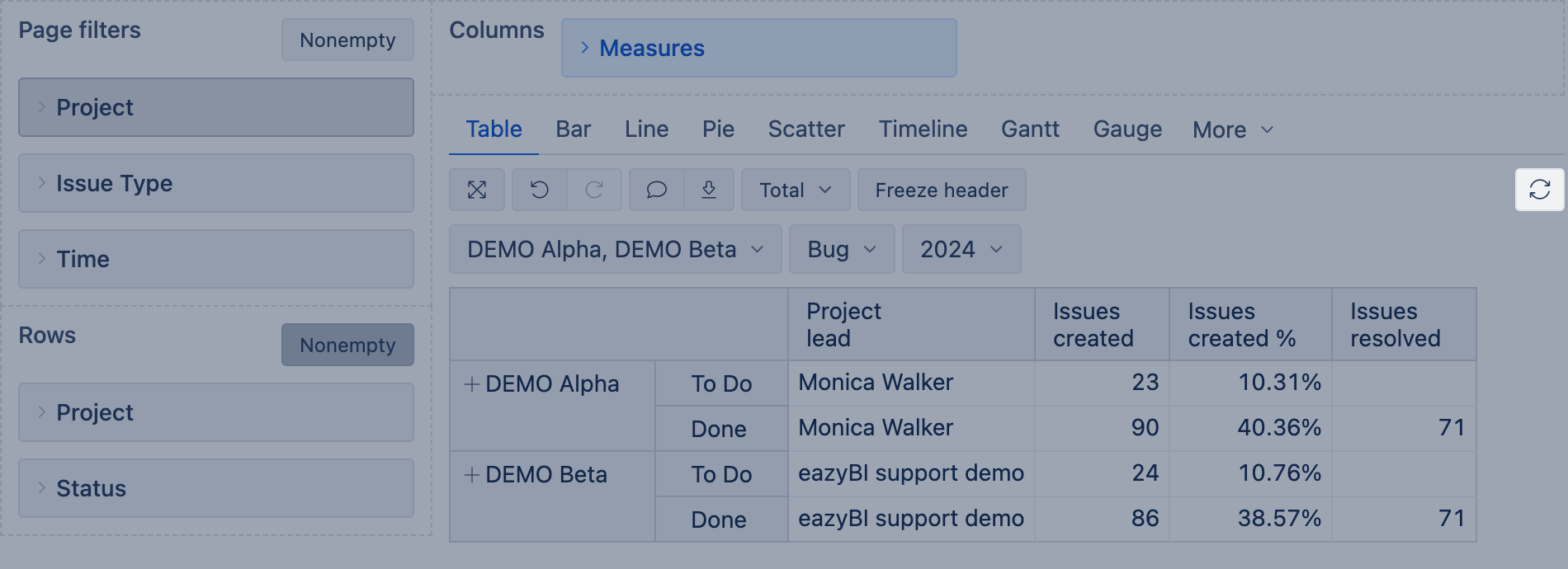Click the redo arrow icon

594,190
